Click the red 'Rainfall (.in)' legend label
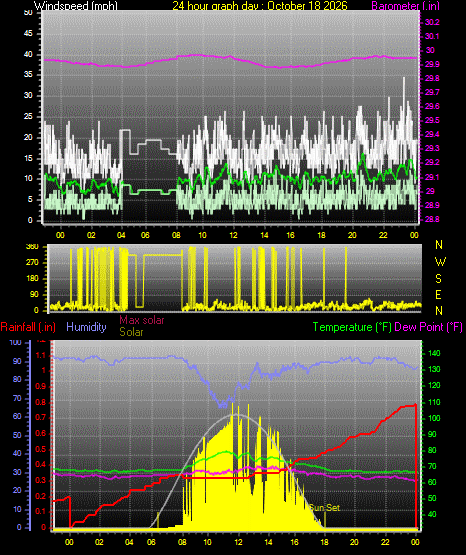This screenshot has width=466, height=555. (28, 327)
